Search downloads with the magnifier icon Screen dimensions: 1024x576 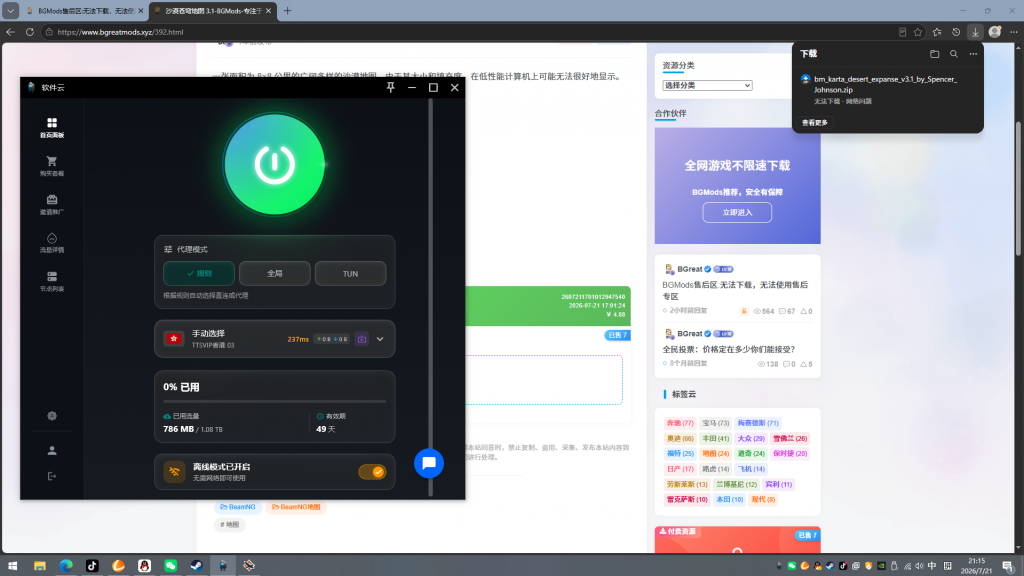click(x=953, y=54)
